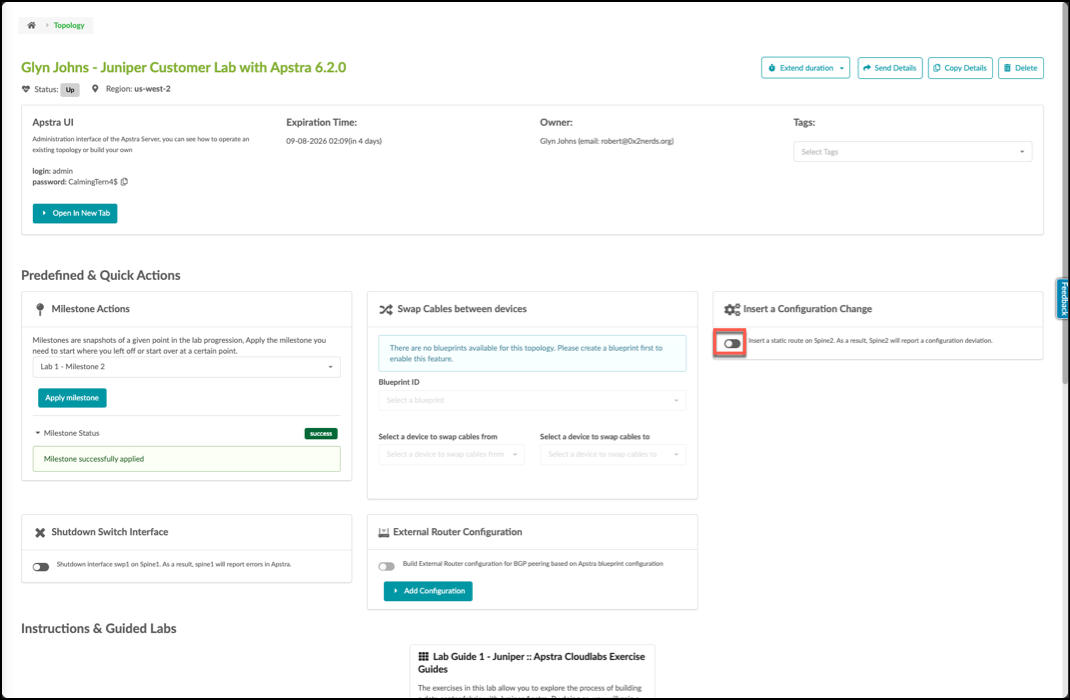This screenshot has width=1070, height=700.
Task: Open the Lab 1 - Milestone 2 dropdown
Action: pos(186,367)
